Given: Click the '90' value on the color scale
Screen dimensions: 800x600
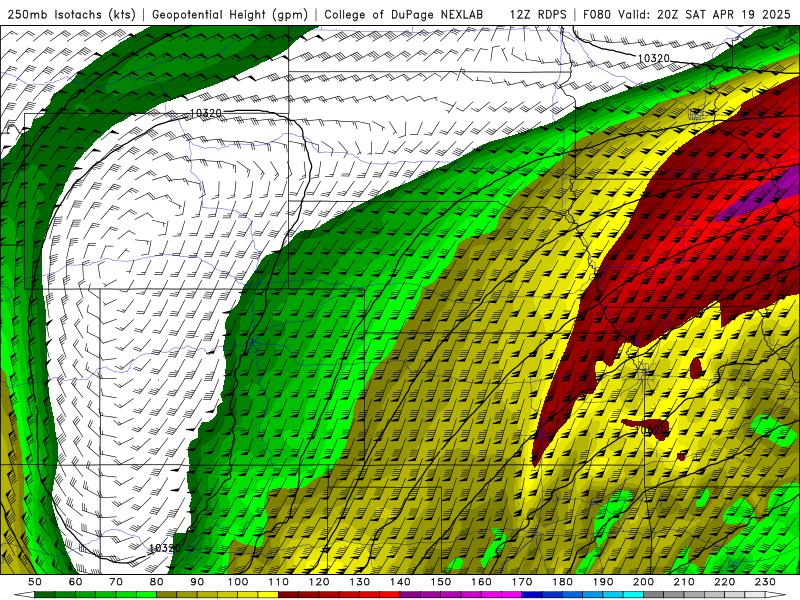Looking at the screenshot, I should click(x=197, y=582).
